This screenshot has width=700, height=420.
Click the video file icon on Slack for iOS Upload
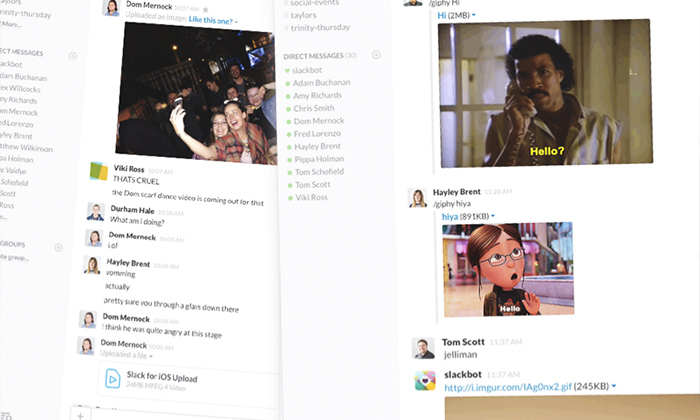pyautogui.click(x=112, y=378)
